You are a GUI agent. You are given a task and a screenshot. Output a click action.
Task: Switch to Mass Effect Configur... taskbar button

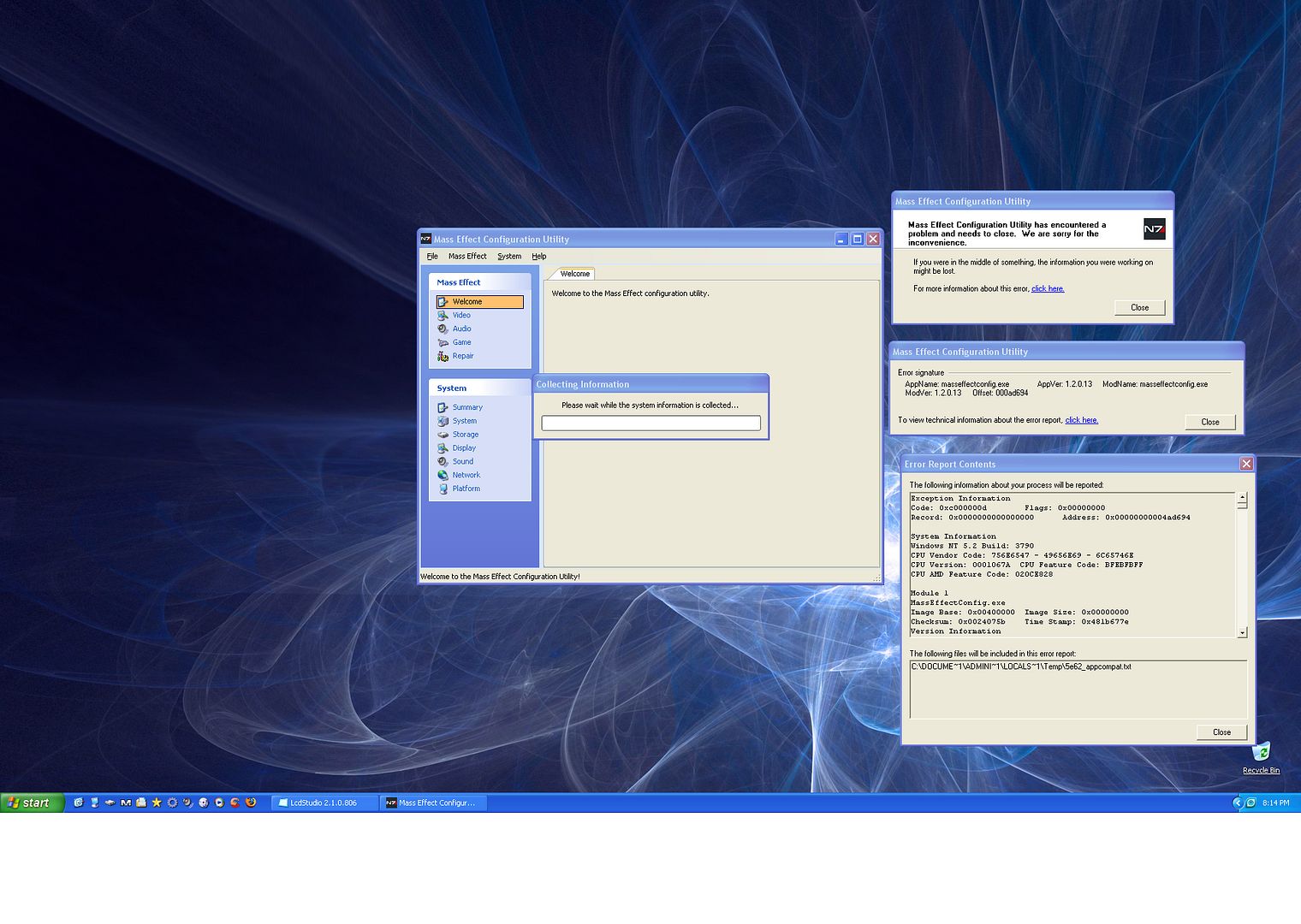click(x=433, y=803)
